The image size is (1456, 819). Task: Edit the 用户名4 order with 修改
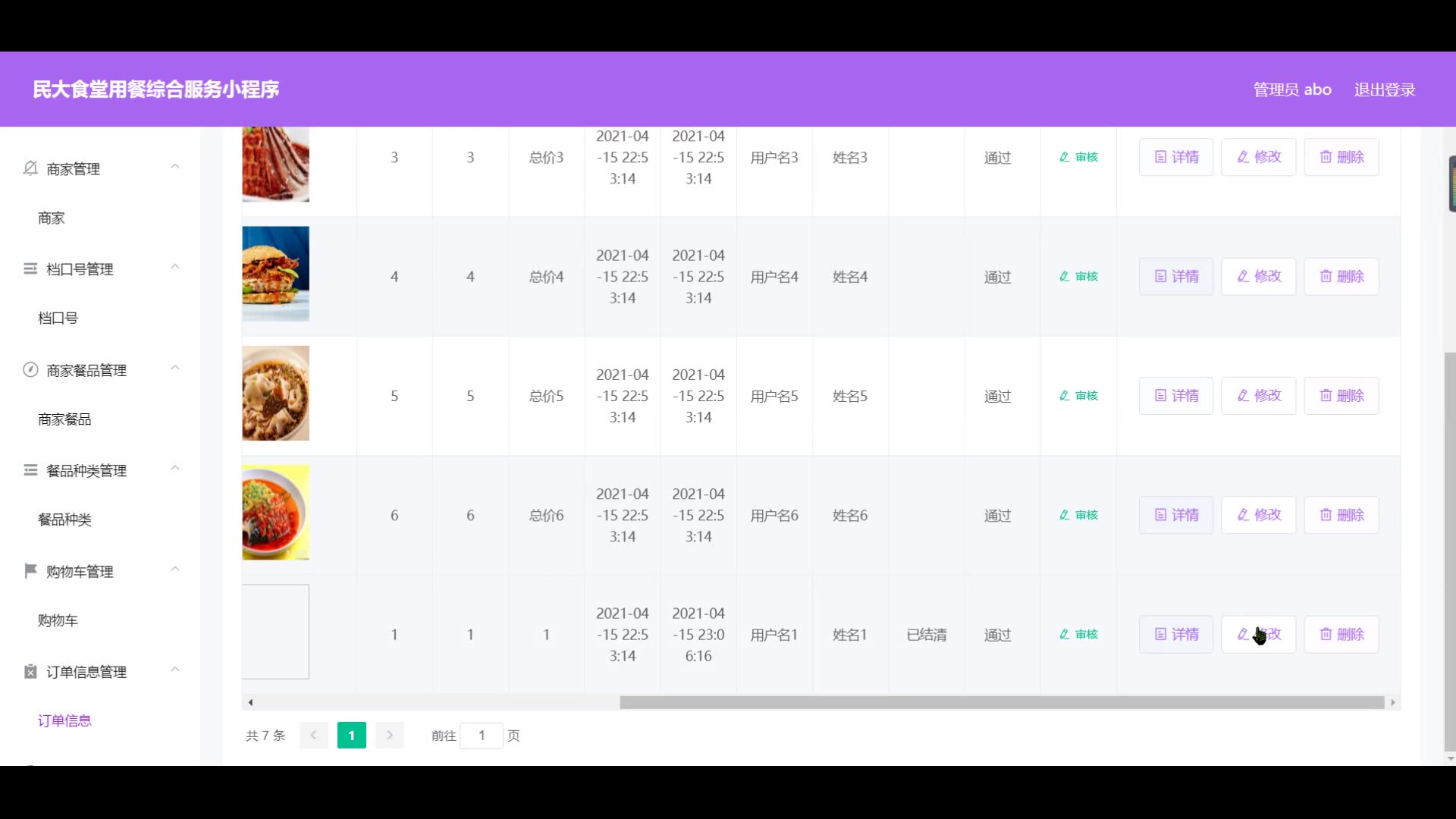(x=1259, y=276)
